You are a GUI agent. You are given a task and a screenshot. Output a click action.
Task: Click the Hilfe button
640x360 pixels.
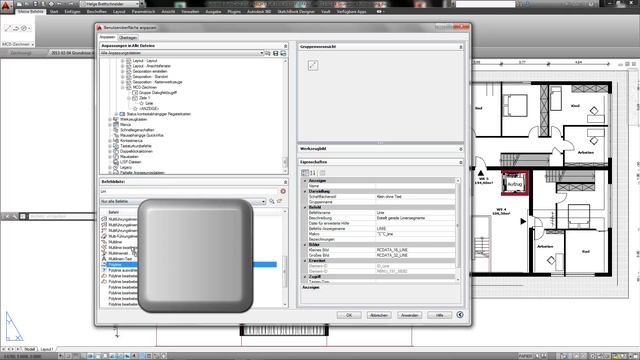click(x=439, y=315)
